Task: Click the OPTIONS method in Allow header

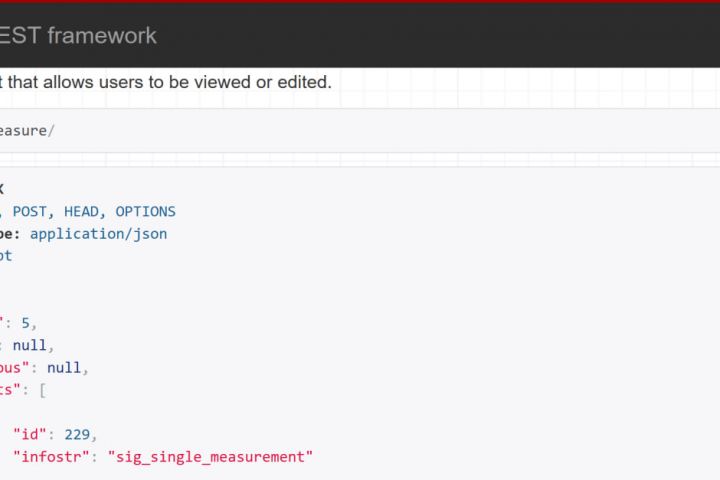Action: pos(145,211)
